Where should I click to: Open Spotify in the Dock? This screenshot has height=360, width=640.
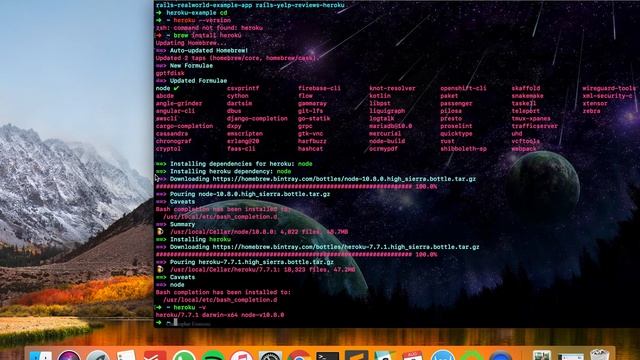pos(213,356)
